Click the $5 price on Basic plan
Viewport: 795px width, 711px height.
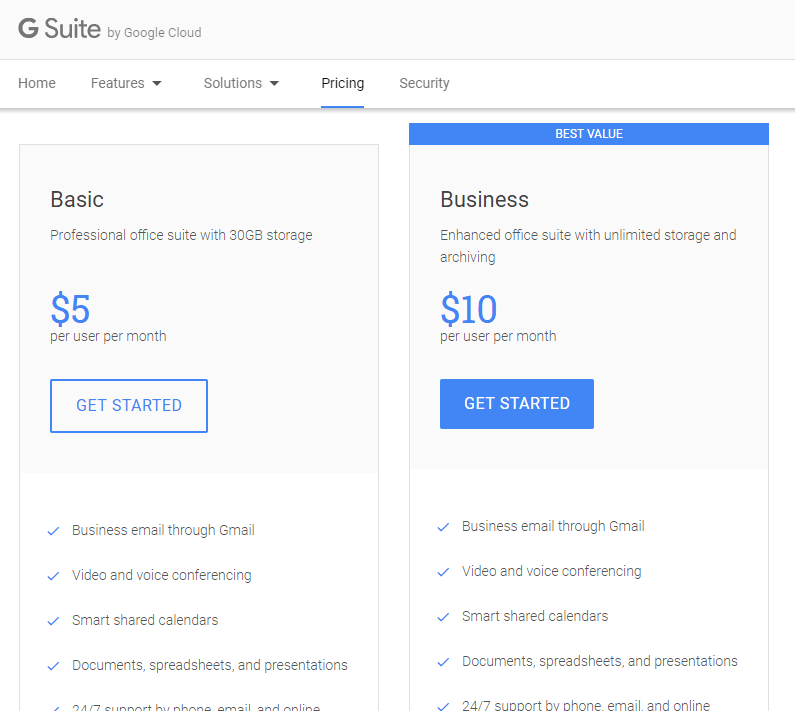[x=70, y=309]
